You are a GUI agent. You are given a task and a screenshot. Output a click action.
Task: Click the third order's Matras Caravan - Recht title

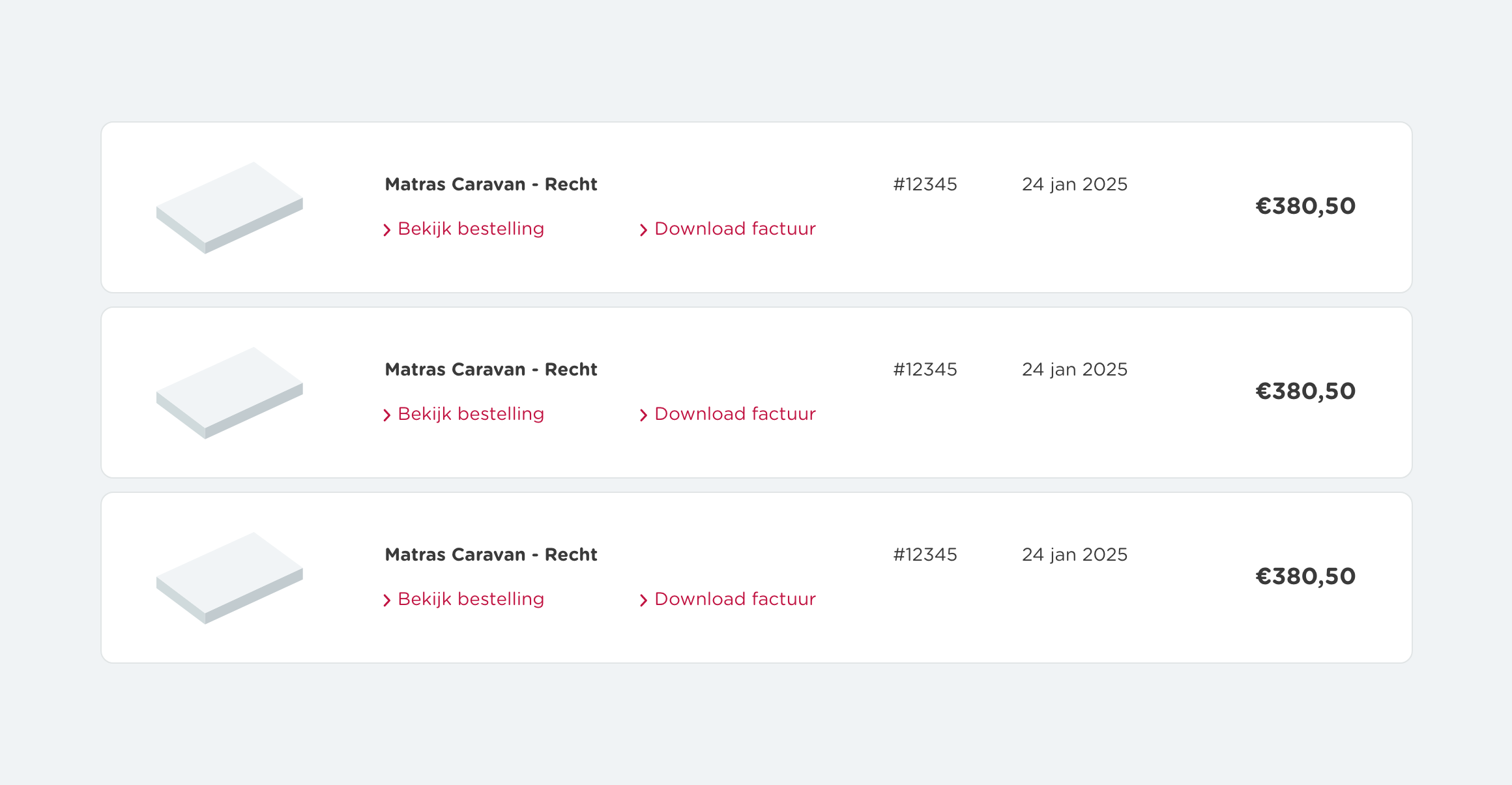point(491,555)
